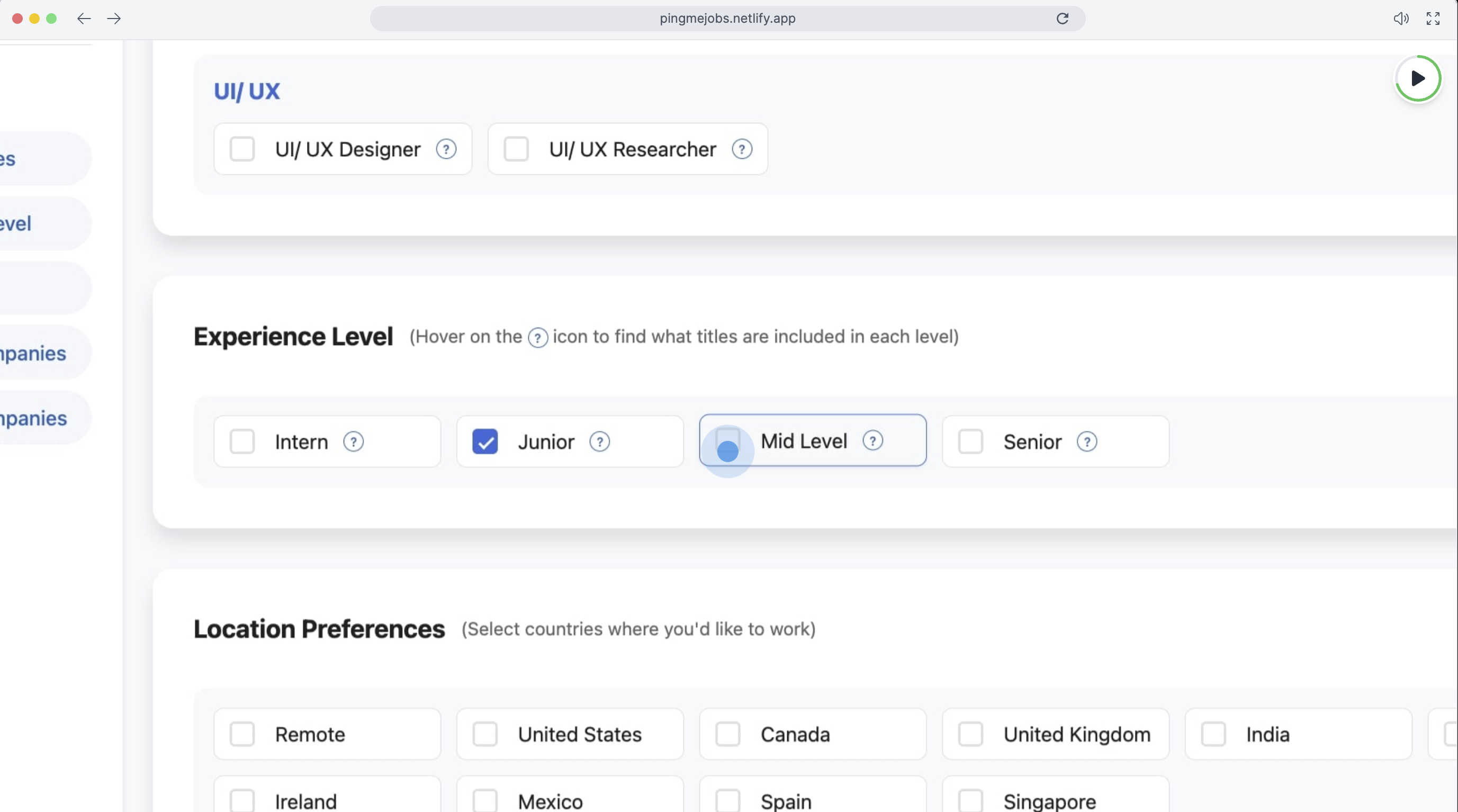Click the fullscreen expand icon

1433,19
